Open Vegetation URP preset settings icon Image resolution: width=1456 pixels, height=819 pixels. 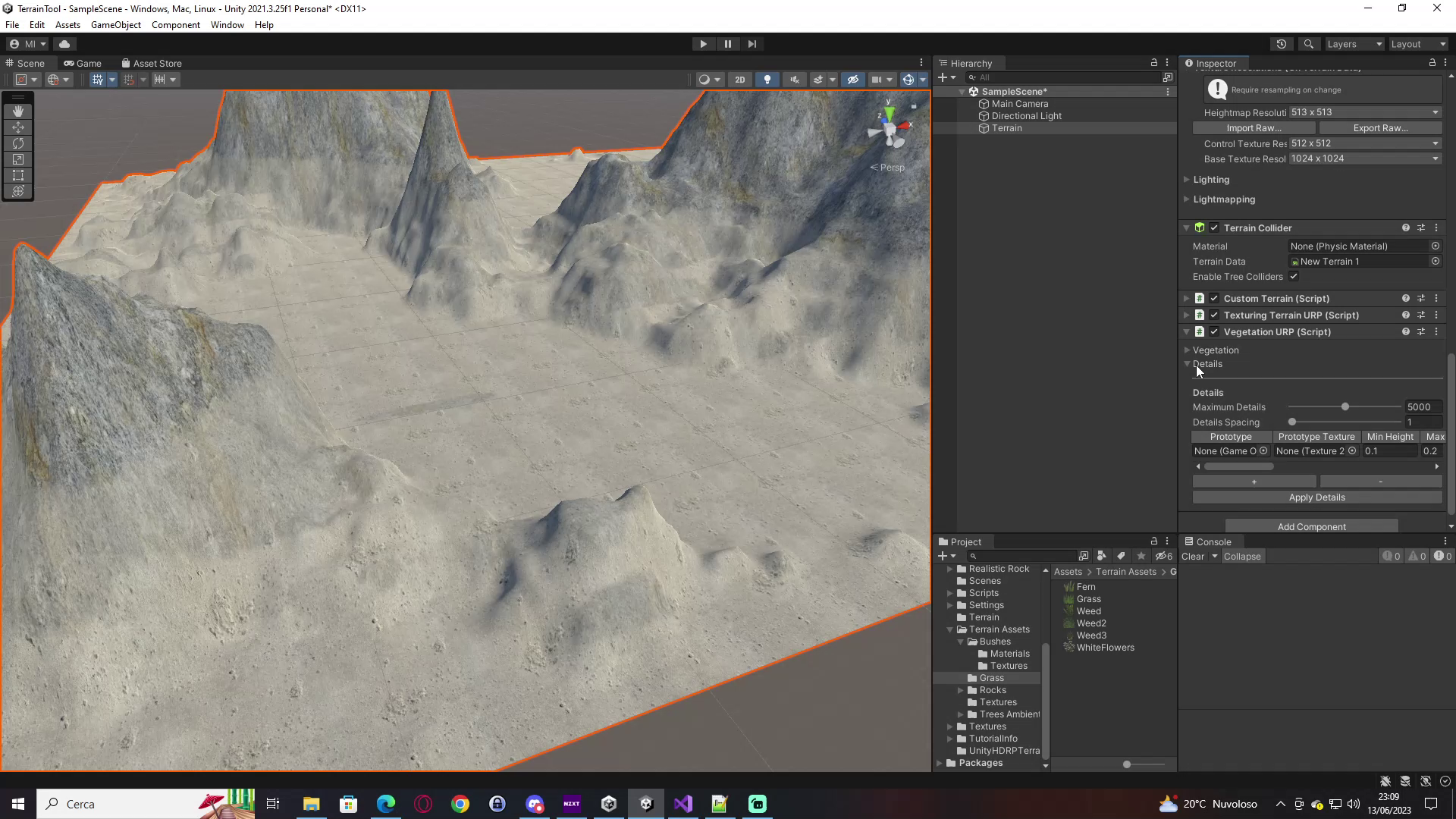[x=1420, y=331]
